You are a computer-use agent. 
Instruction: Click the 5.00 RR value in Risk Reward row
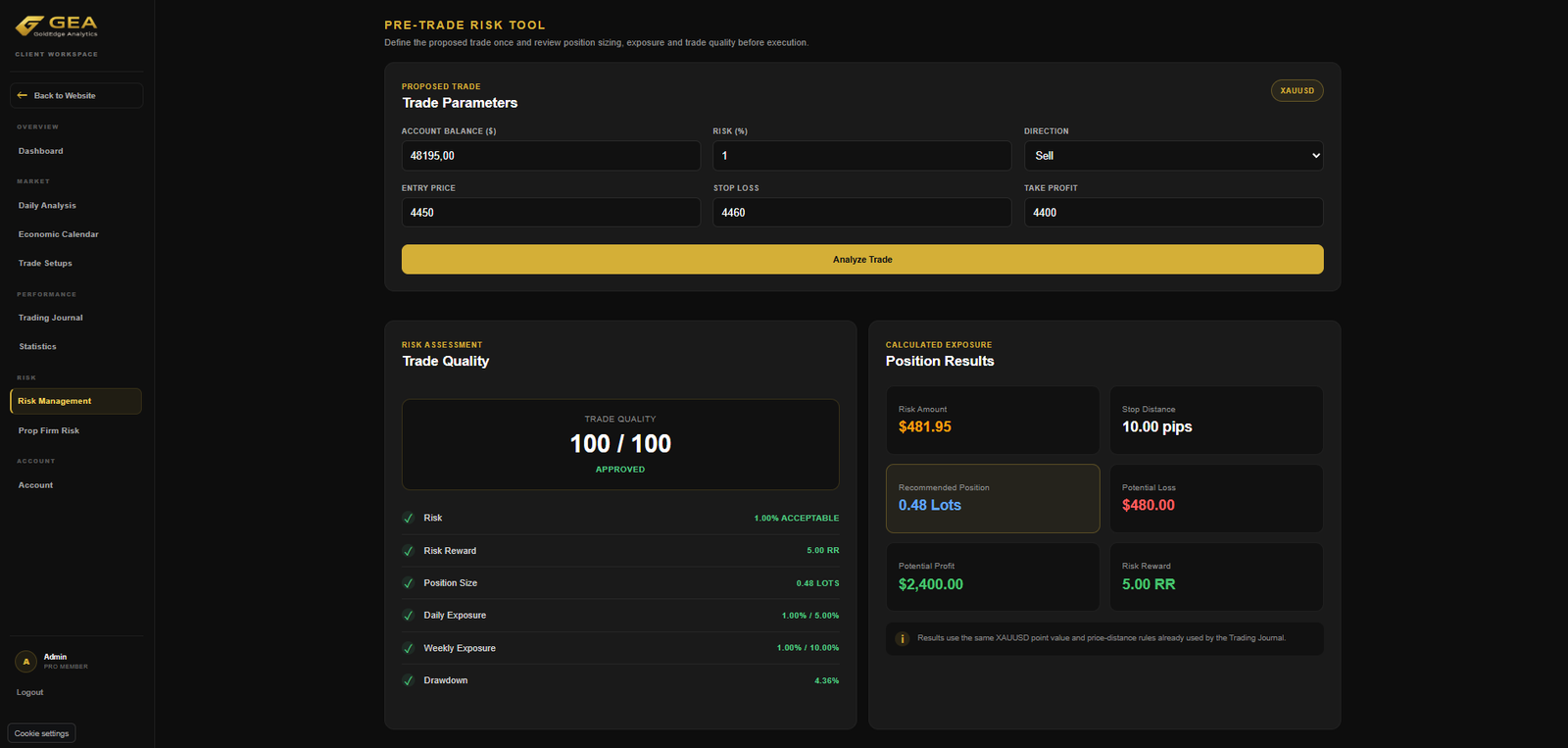823,551
